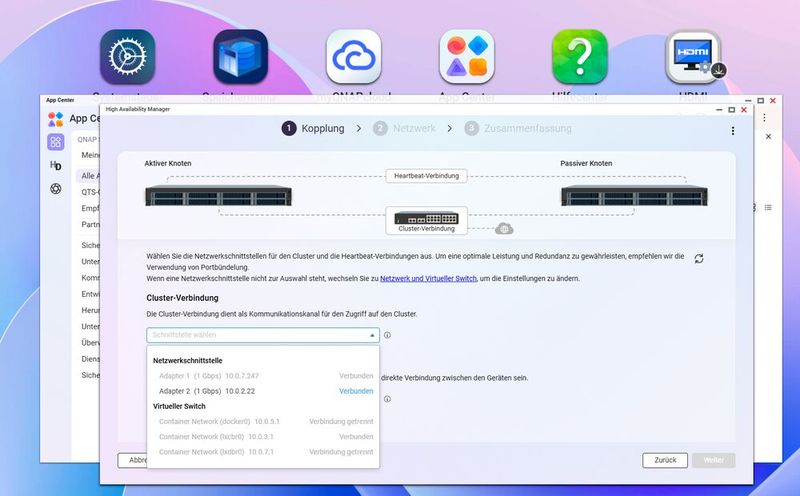Screen dimensions: 800x496
Task: Open the App Center desktop icon
Action: click(x=466, y=57)
